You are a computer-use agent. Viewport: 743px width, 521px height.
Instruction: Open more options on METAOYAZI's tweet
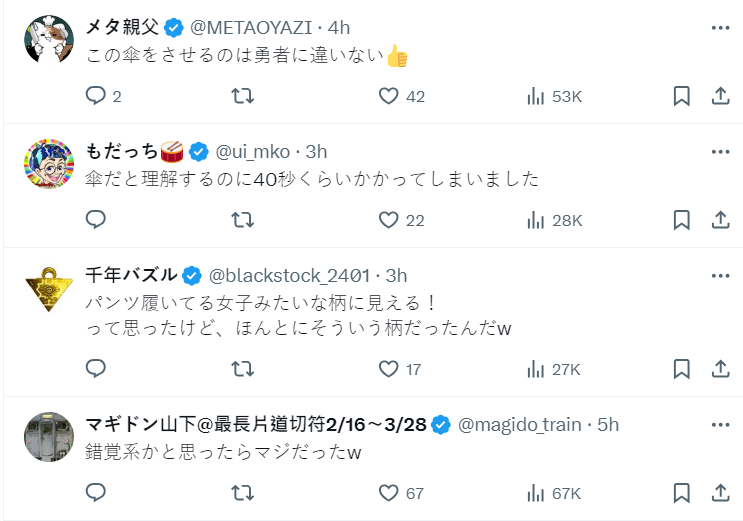[720, 28]
